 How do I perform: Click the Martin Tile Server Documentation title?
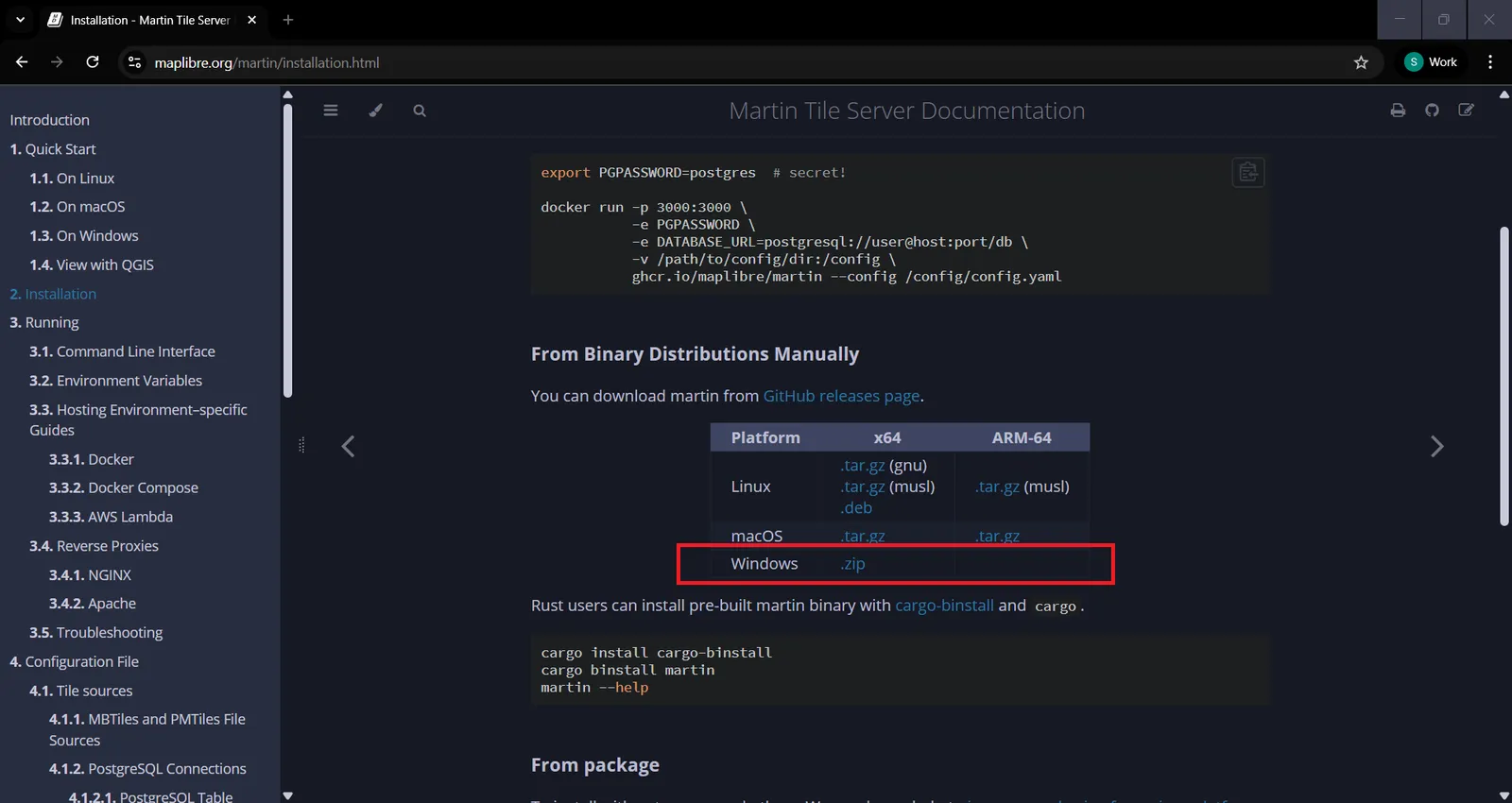907,111
